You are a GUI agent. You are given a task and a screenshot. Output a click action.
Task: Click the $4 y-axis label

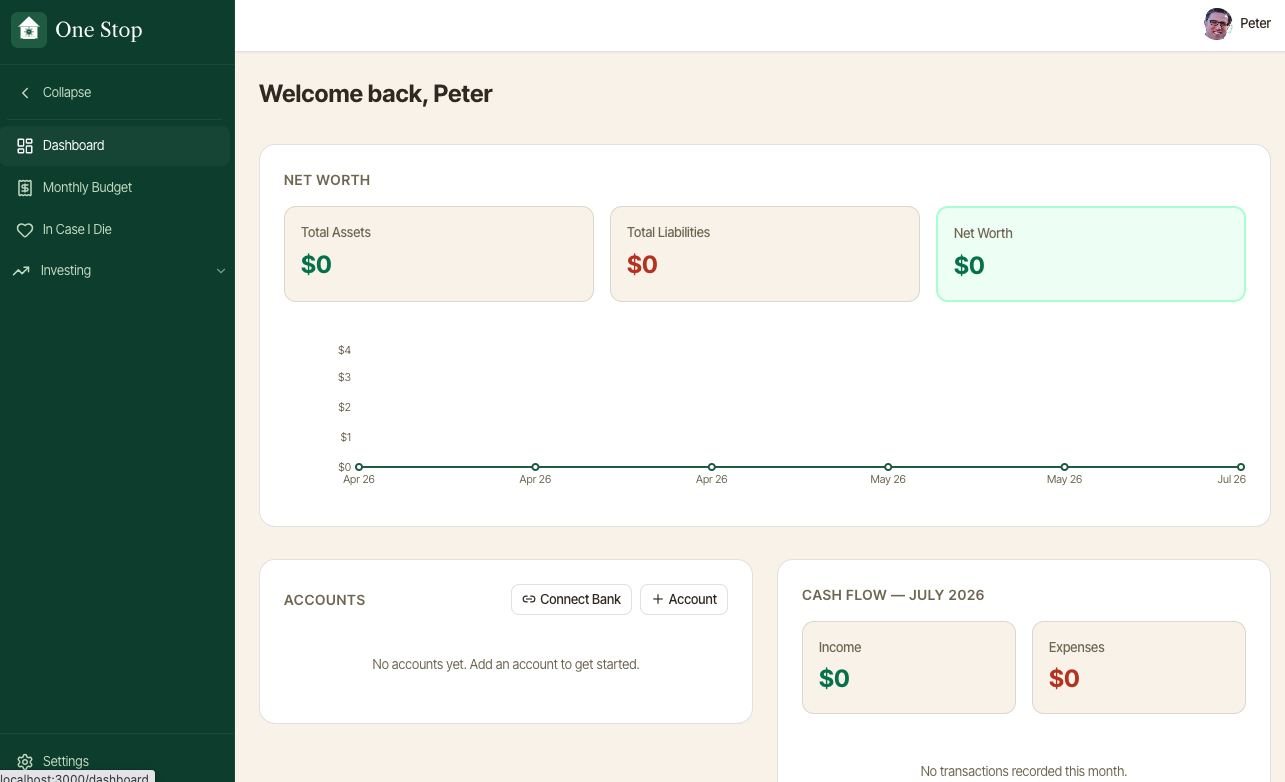(x=345, y=350)
